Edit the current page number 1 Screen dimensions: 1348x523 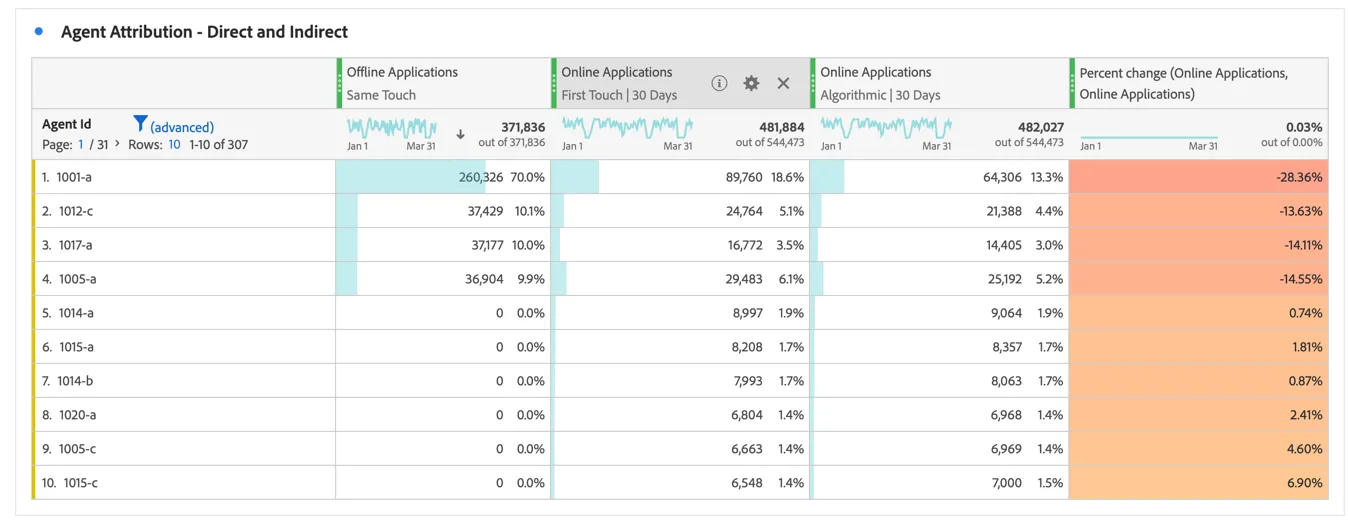(81, 144)
